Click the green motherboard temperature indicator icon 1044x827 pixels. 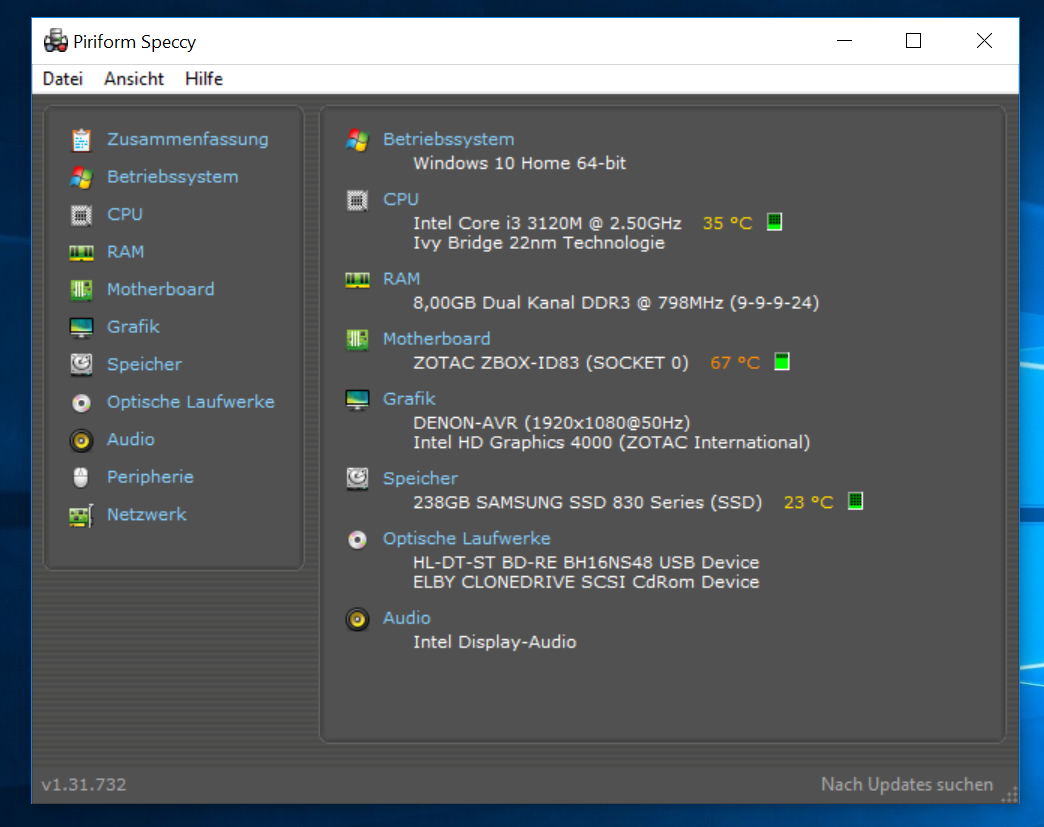point(782,362)
